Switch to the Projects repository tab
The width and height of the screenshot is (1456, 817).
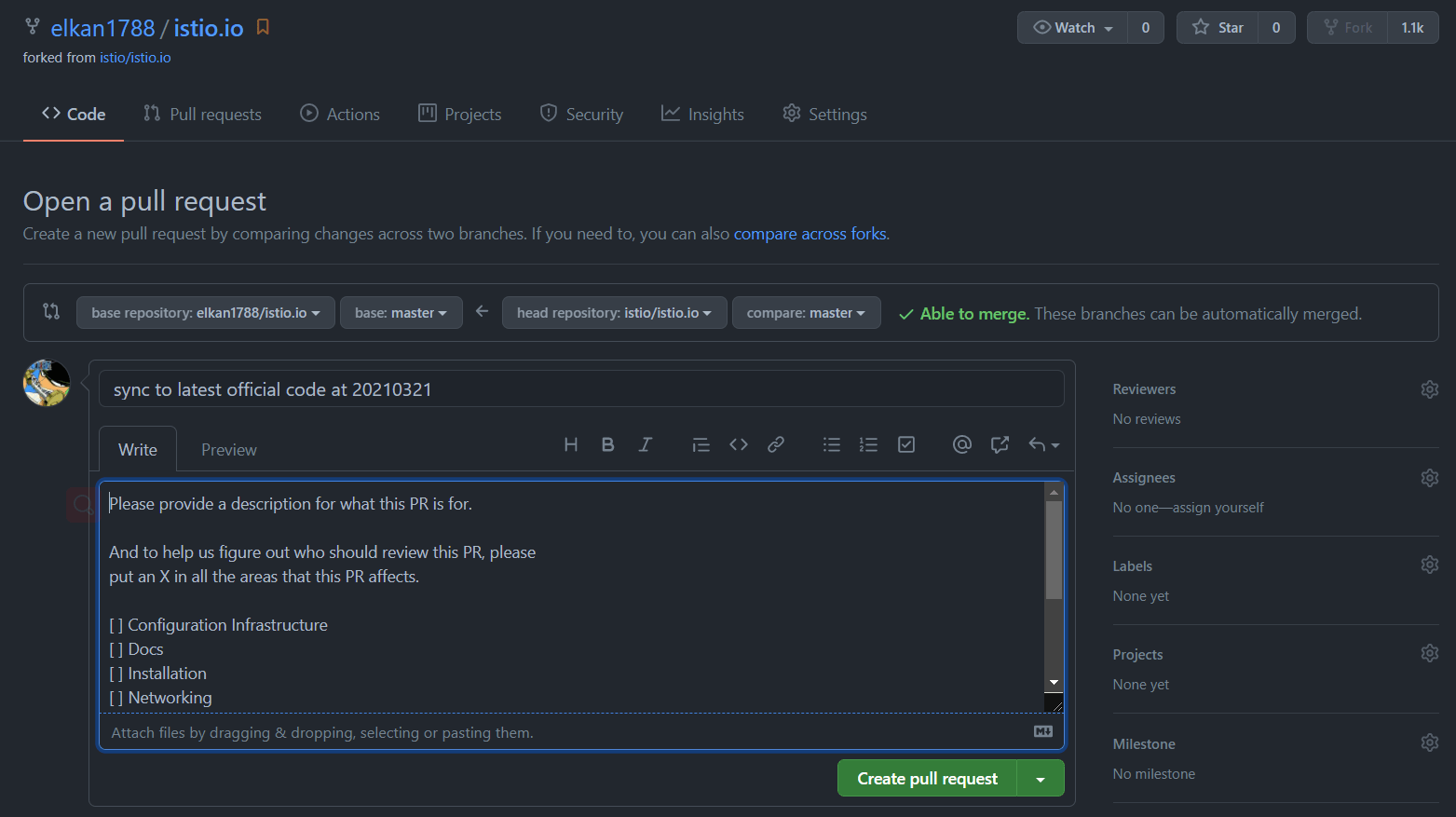pyautogui.click(x=460, y=114)
